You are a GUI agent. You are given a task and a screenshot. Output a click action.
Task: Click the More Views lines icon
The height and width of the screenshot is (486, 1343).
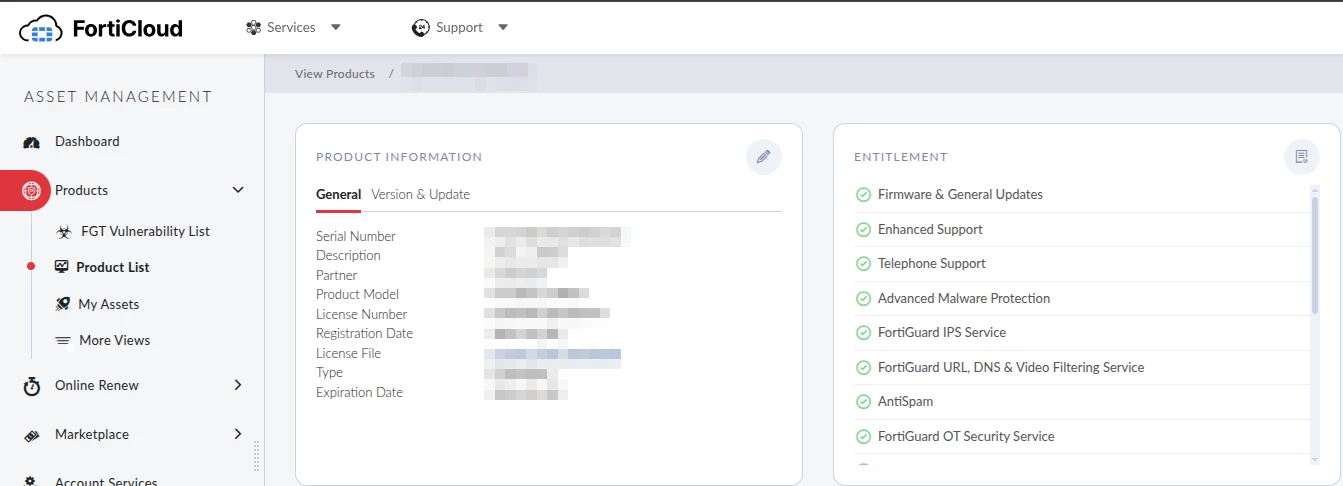click(63, 341)
